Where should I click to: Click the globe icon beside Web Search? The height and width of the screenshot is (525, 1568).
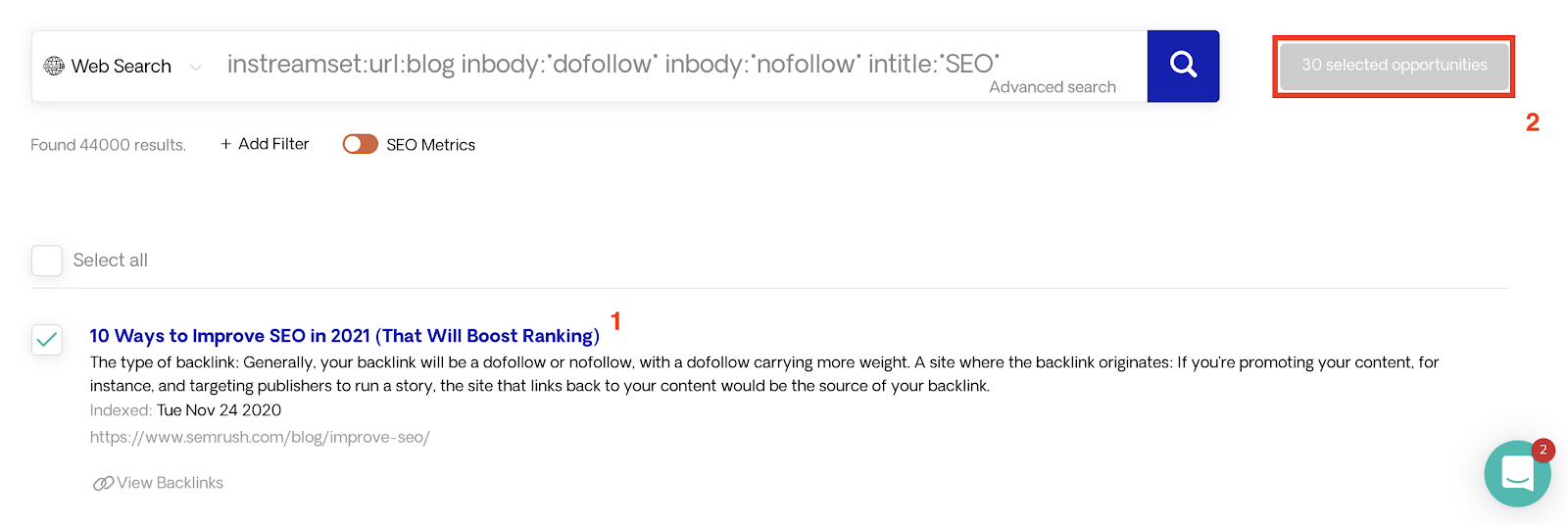point(54,66)
